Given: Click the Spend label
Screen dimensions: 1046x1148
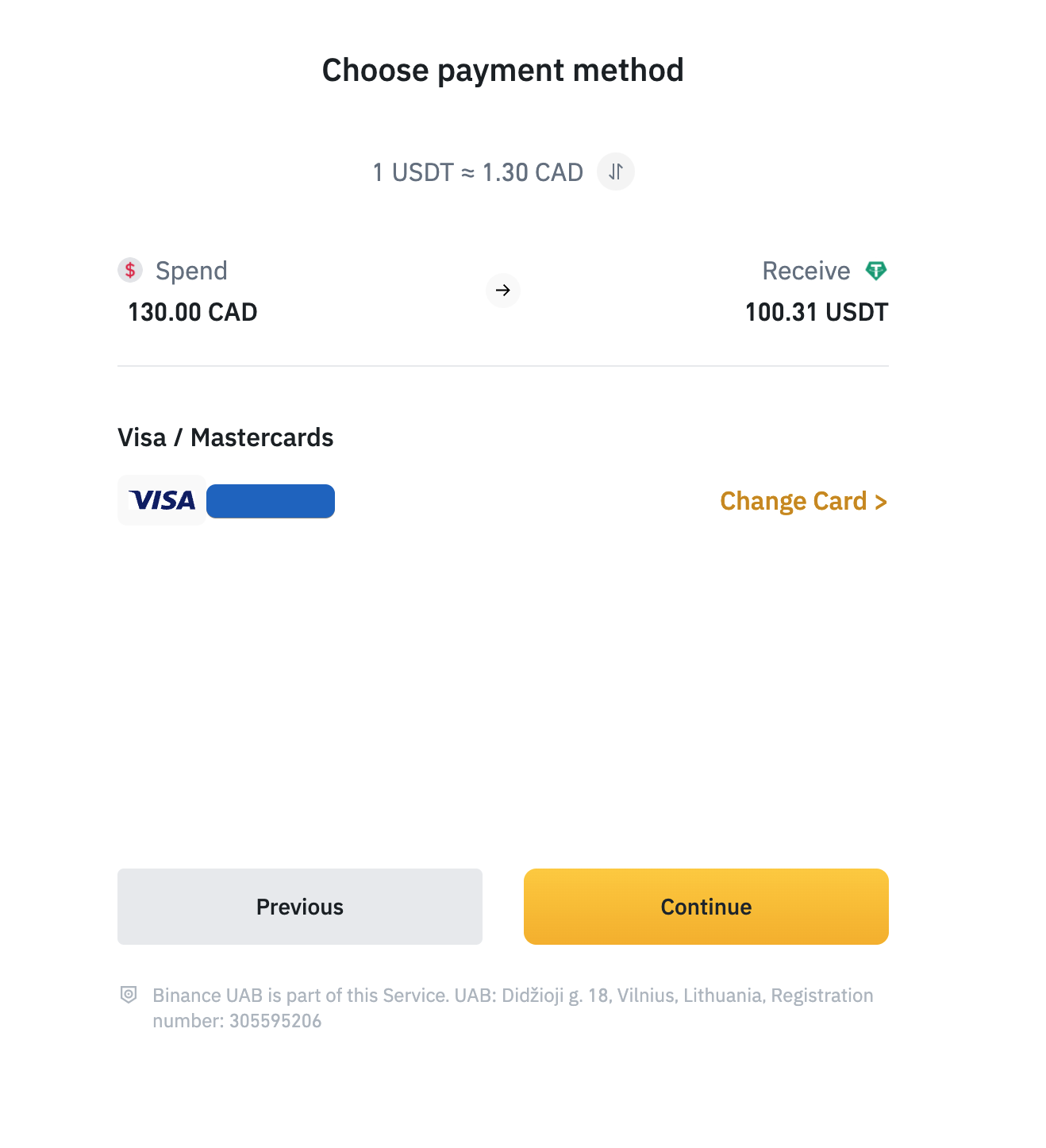Looking at the screenshot, I should 191,271.
